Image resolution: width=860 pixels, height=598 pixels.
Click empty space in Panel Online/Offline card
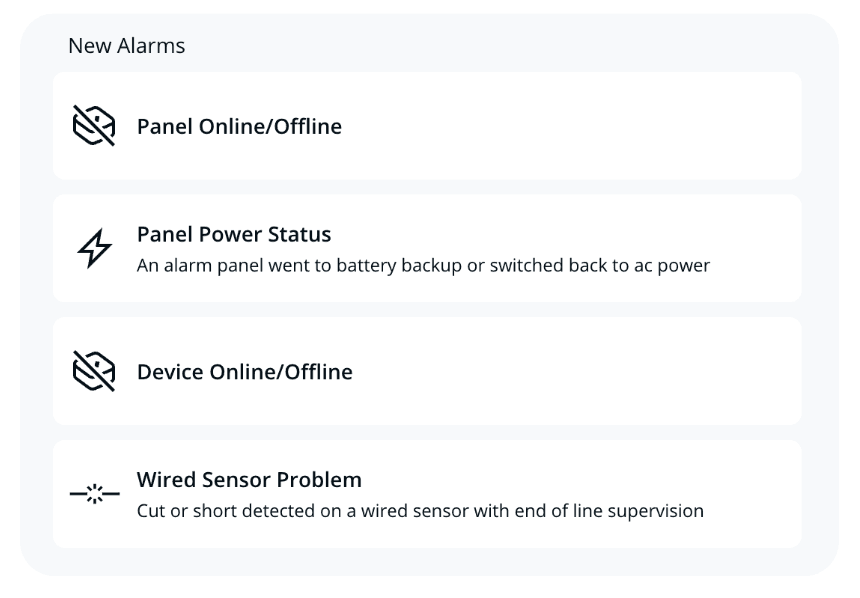[600, 126]
